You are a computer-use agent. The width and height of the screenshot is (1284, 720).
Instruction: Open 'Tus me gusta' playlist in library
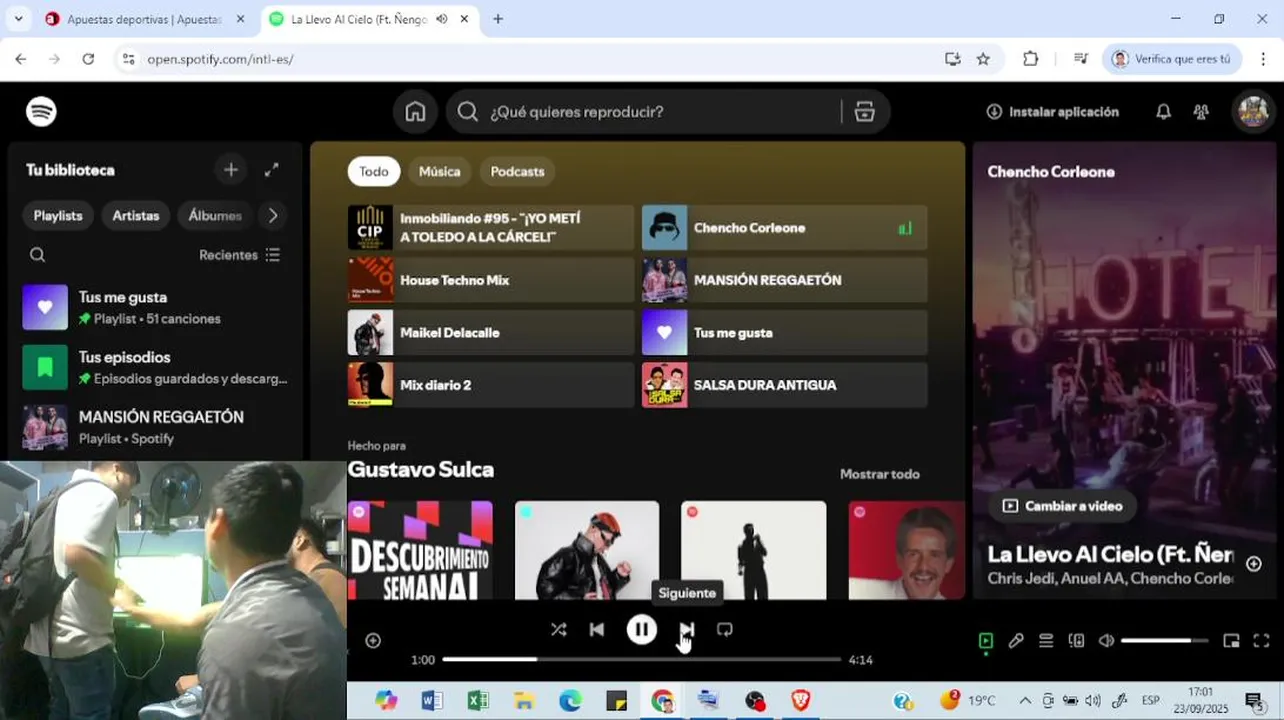coord(157,307)
